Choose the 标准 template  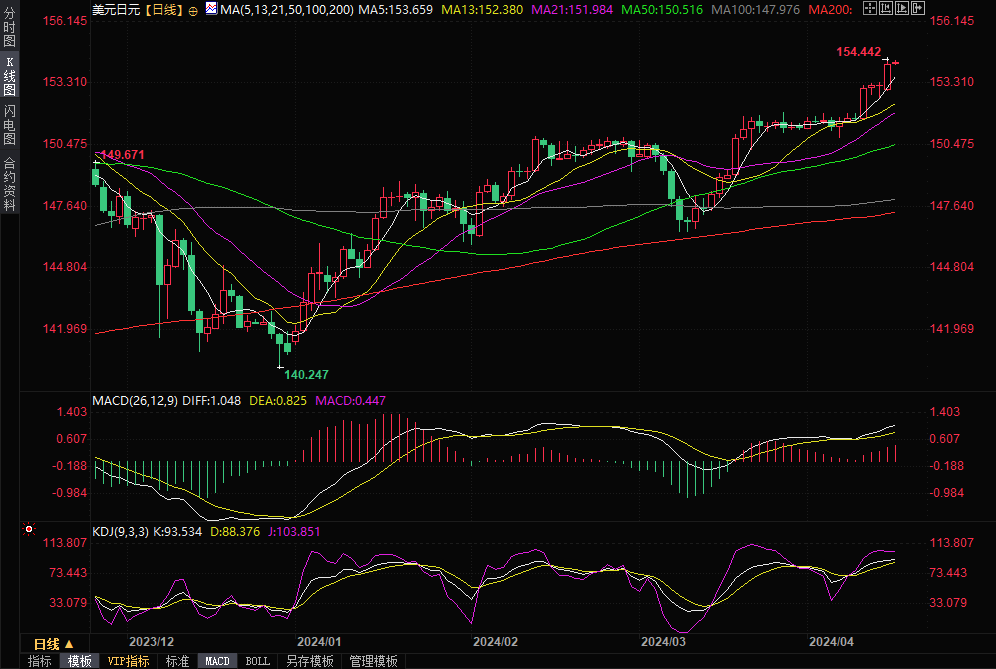(x=177, y=661)
